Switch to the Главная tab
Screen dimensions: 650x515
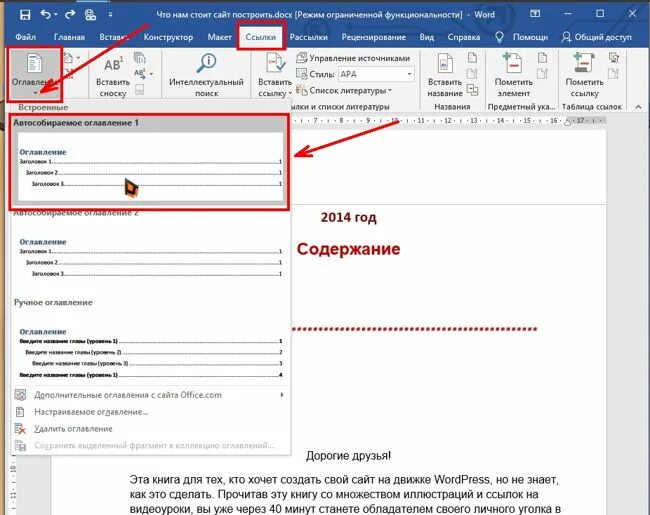[69, 37]
